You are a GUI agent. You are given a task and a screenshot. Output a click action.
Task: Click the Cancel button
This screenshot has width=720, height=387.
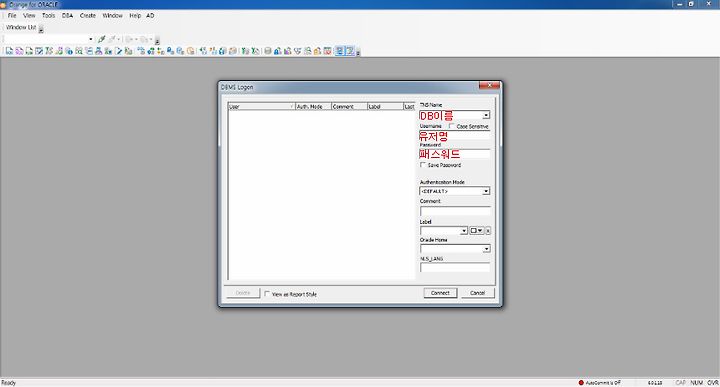[x=478, y=293]
